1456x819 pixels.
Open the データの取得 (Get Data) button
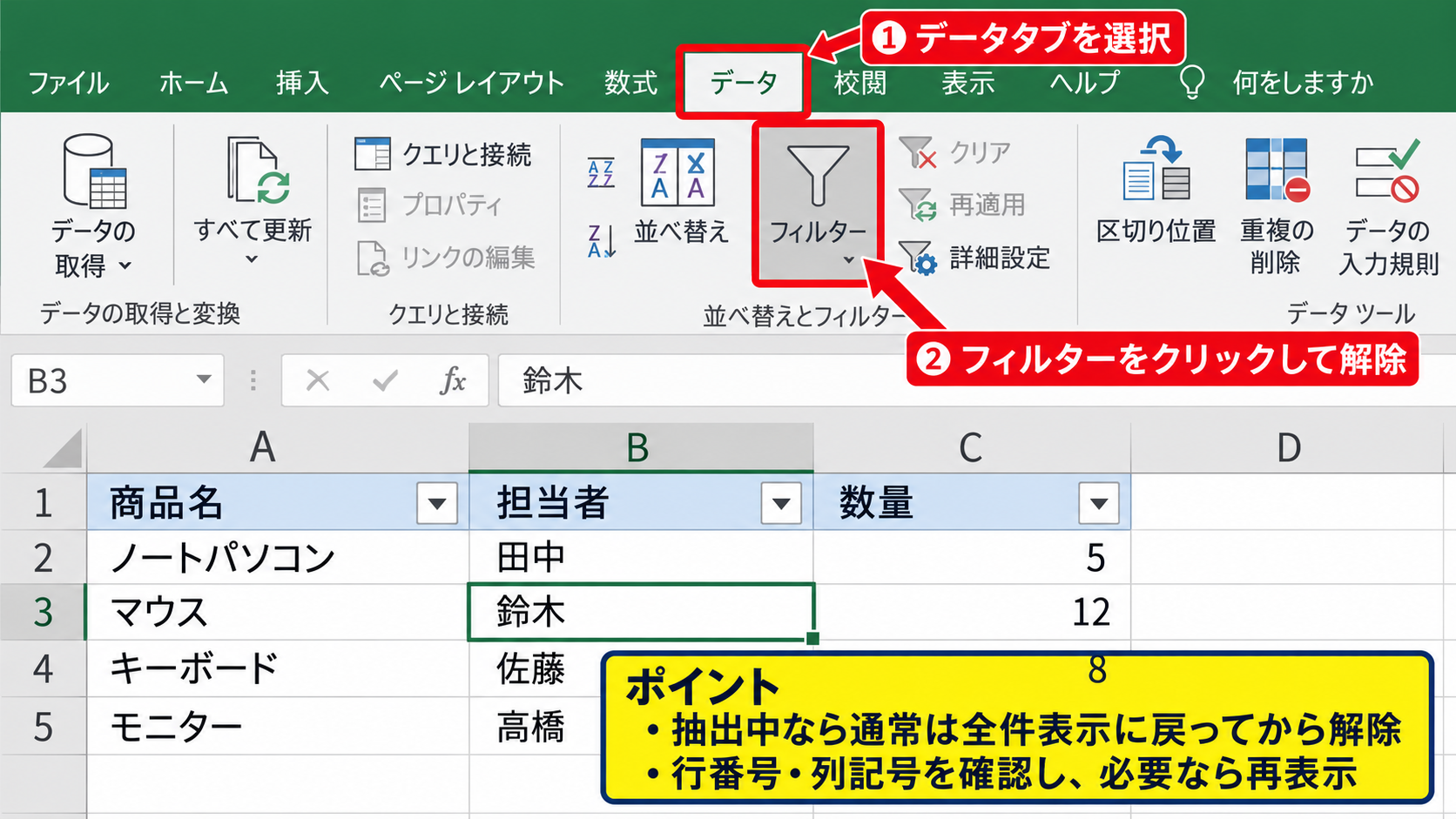coord(94,206)
